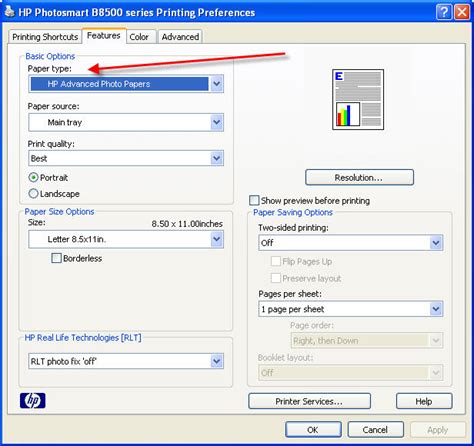Enable the Borderless checkbox
The width and height of the screenshot is (474, 446).
[x=56, y=258]
